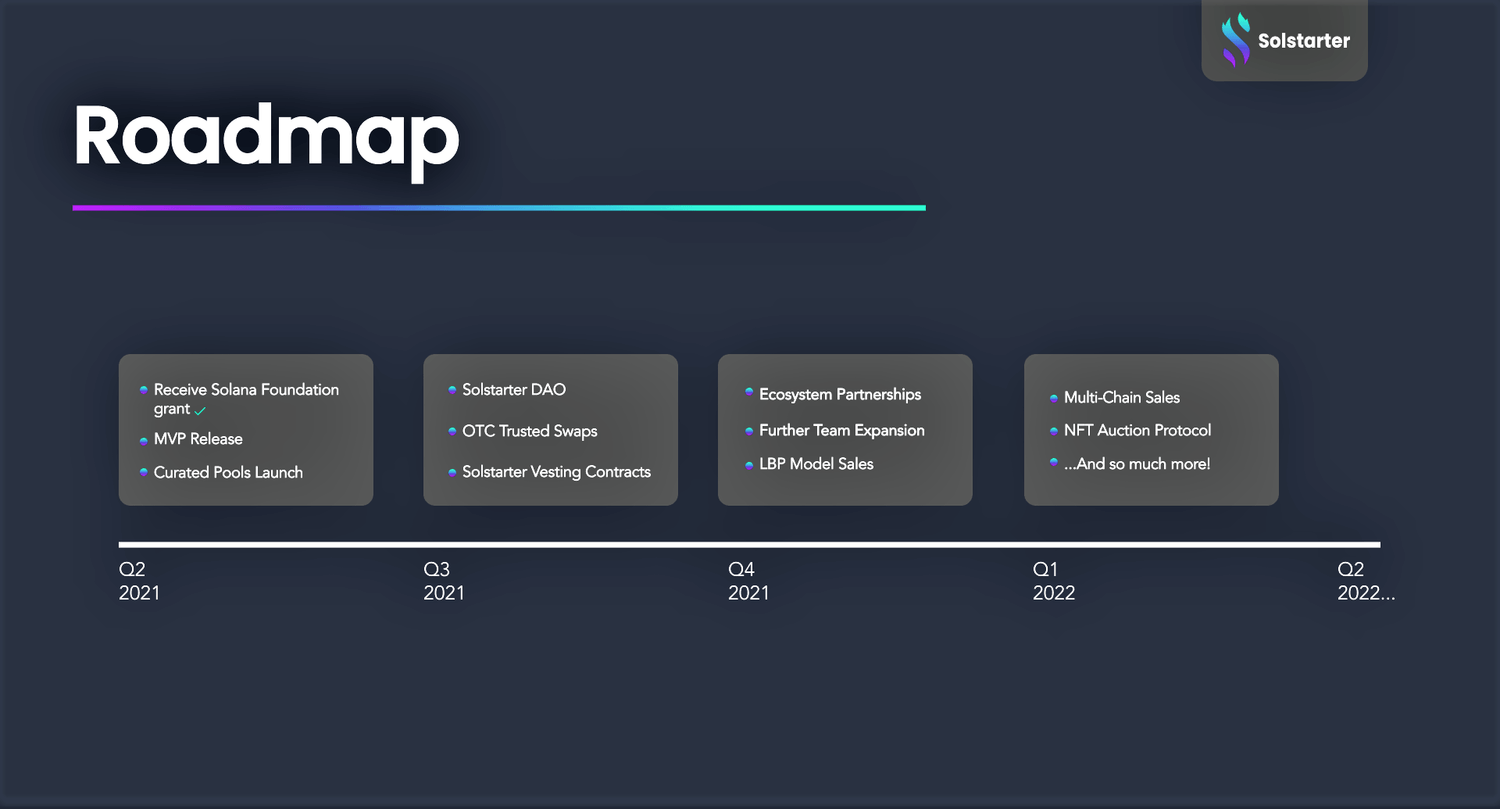1500x809 pixels.
Task: Select the 'Solstarter DAO' item
Action: pos(514,389)
